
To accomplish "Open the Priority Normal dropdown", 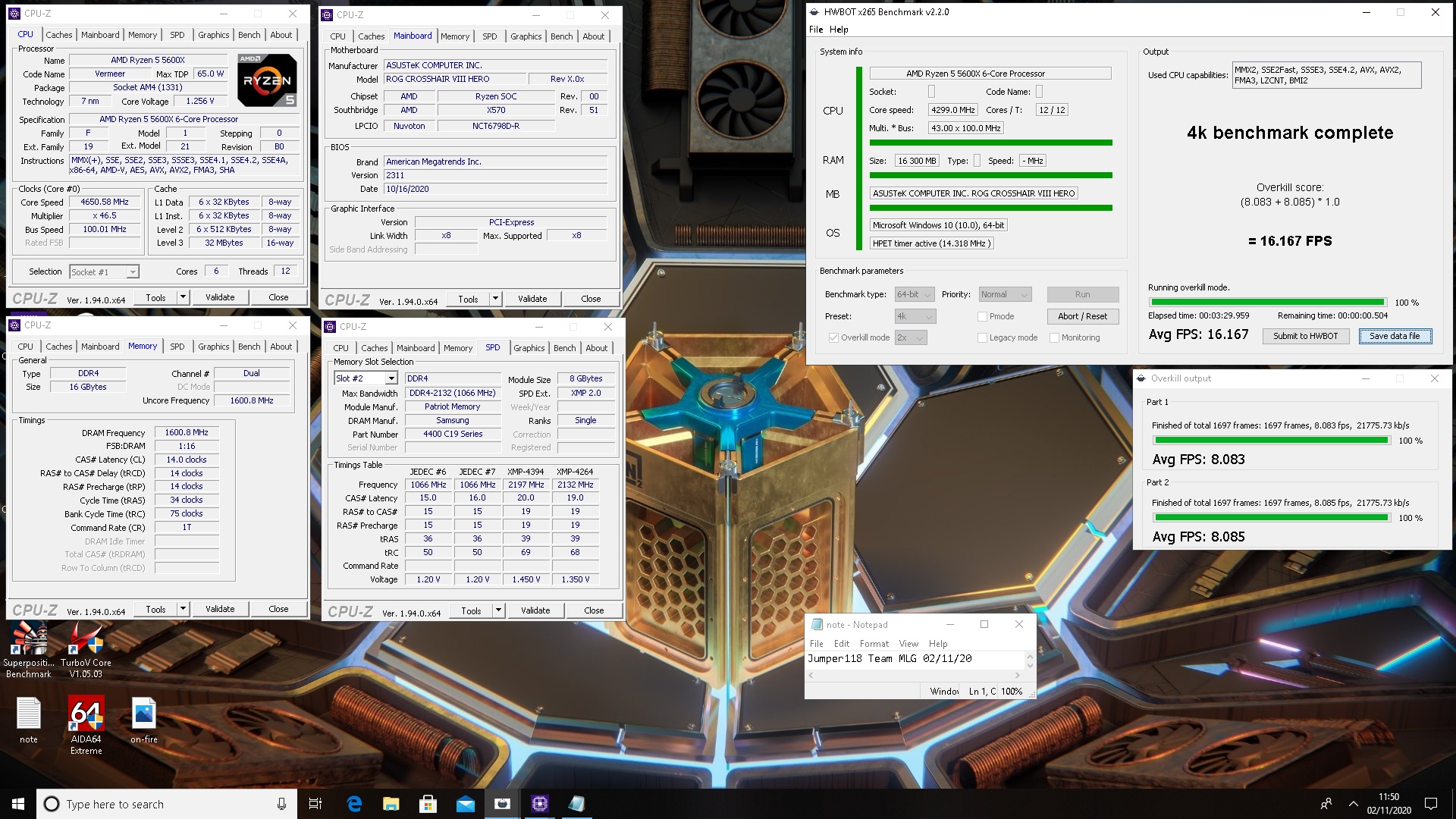I will 1005,294.
